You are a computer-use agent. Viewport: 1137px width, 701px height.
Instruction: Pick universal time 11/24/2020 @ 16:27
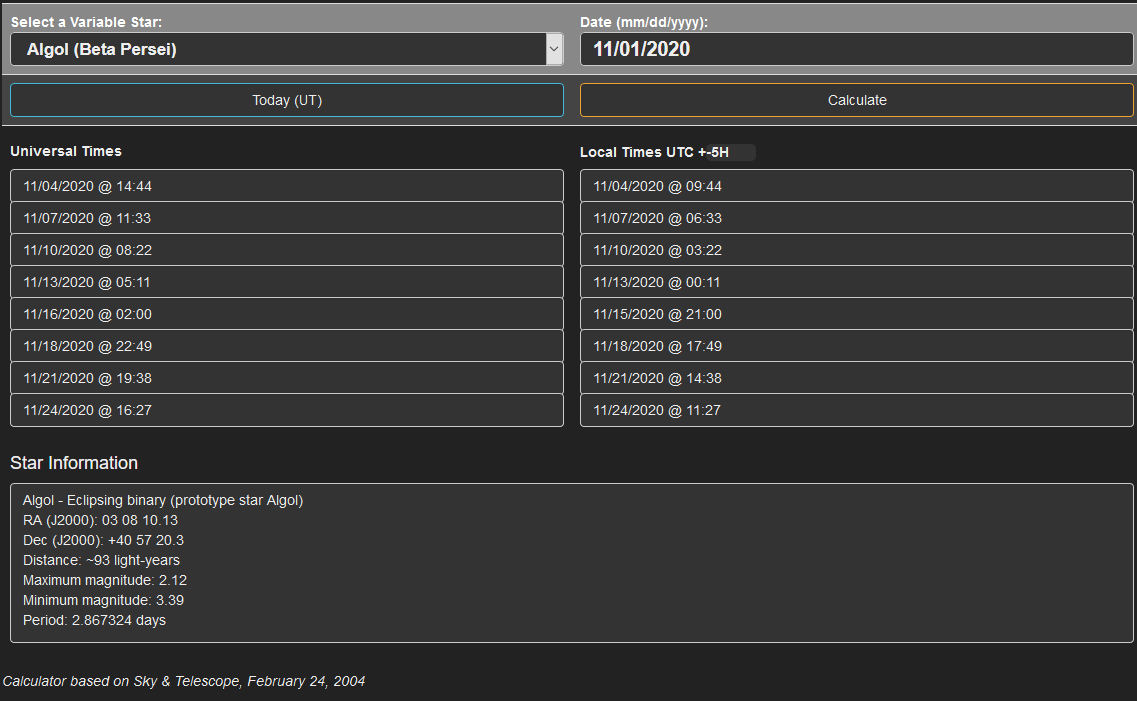click(x=287, y=410)
